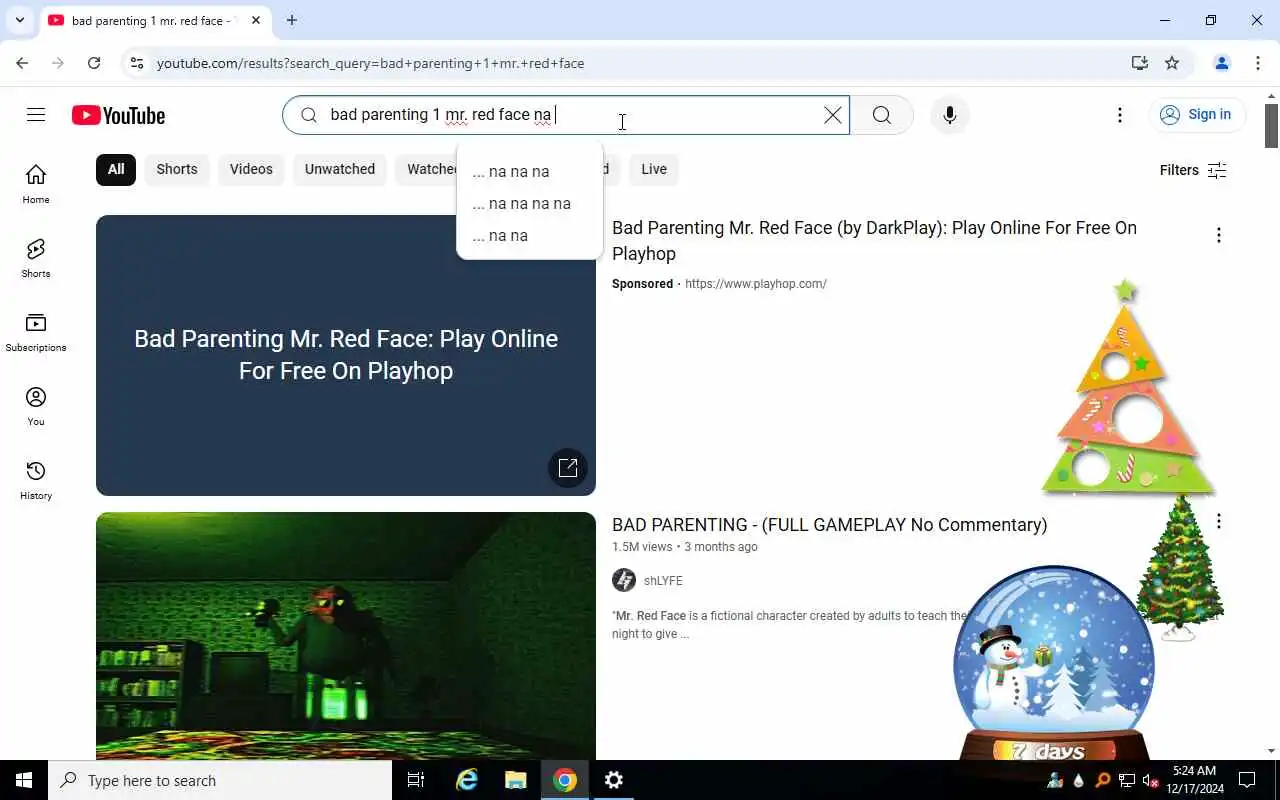Open the BAD PARENTING full gameplay thumbnail
1280x800 pixels.
(346, 636)
